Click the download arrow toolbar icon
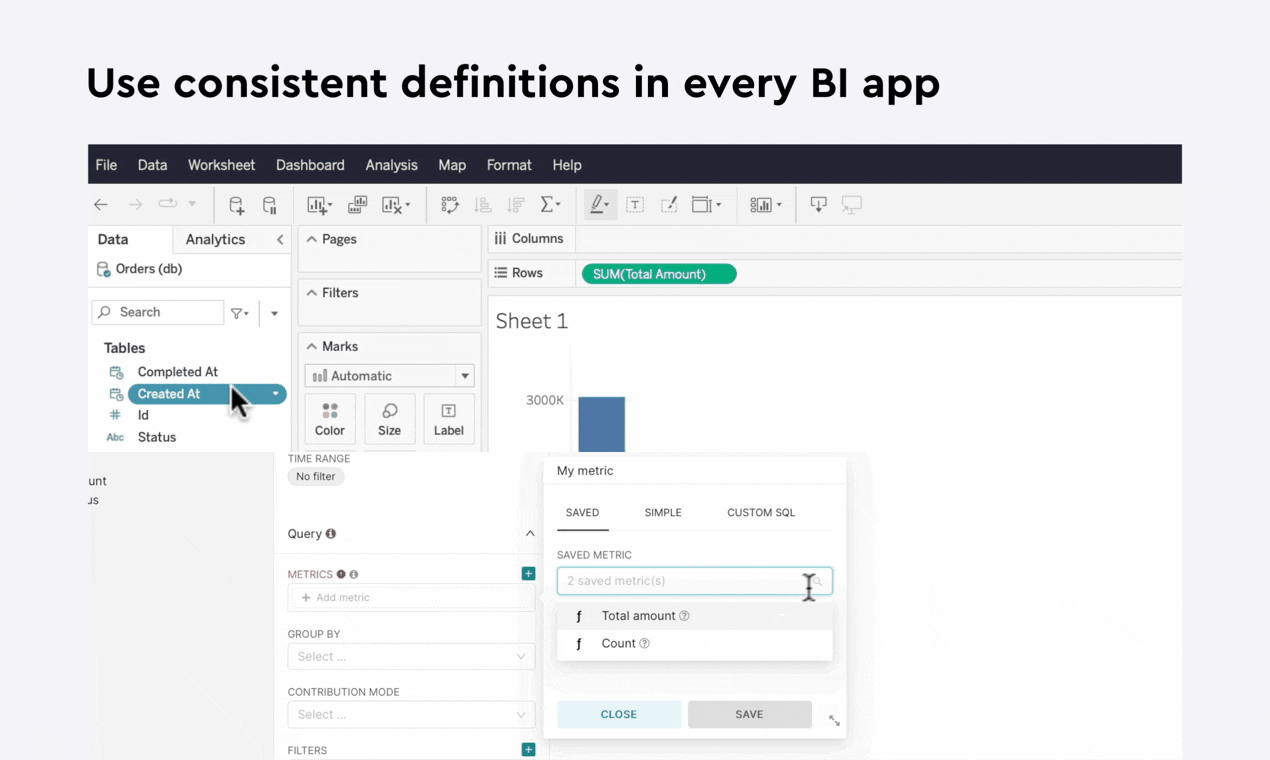 pyautogui.click(x=818, y=204)
